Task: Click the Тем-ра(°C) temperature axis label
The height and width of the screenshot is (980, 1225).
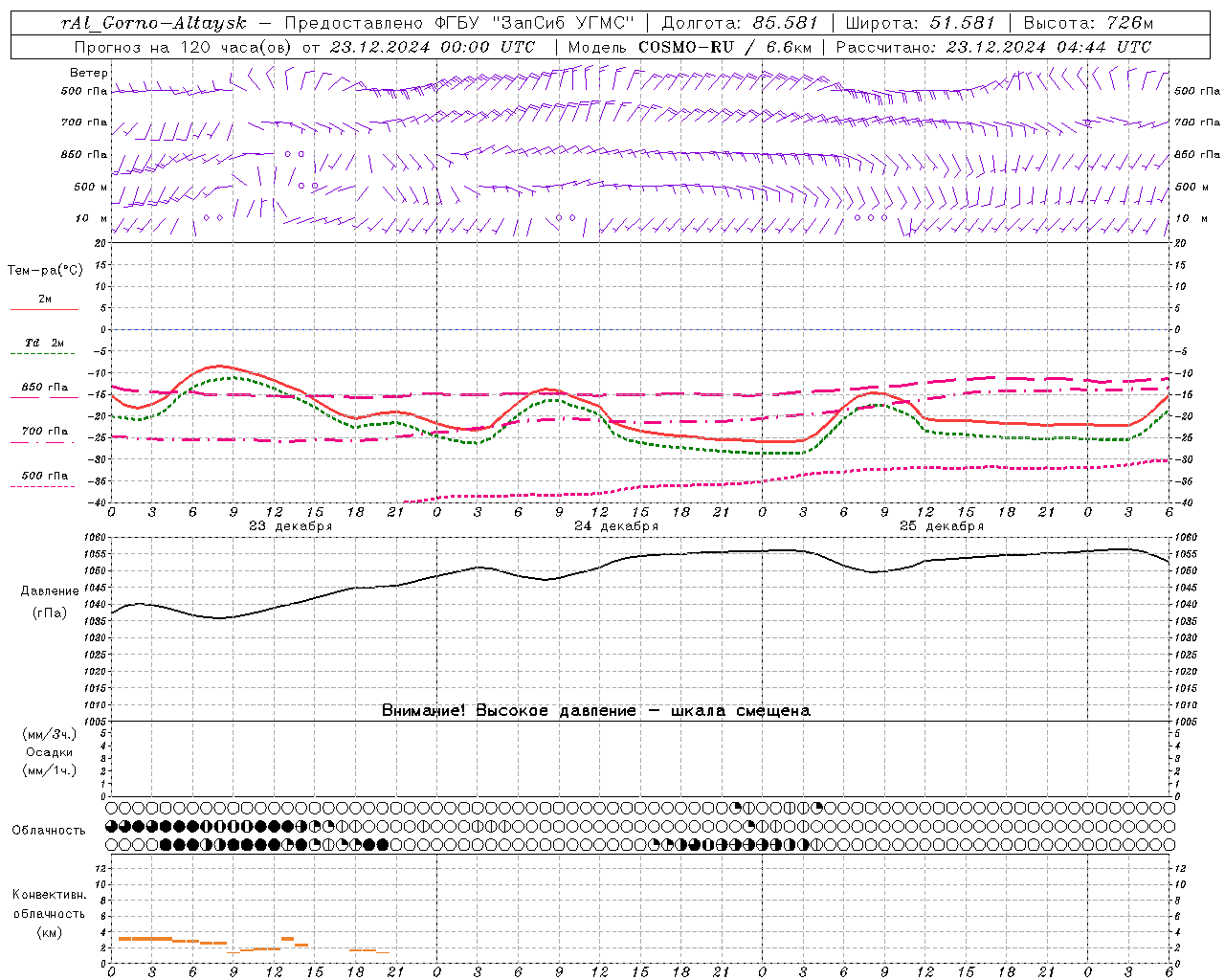Action: [x=45, y=271]
